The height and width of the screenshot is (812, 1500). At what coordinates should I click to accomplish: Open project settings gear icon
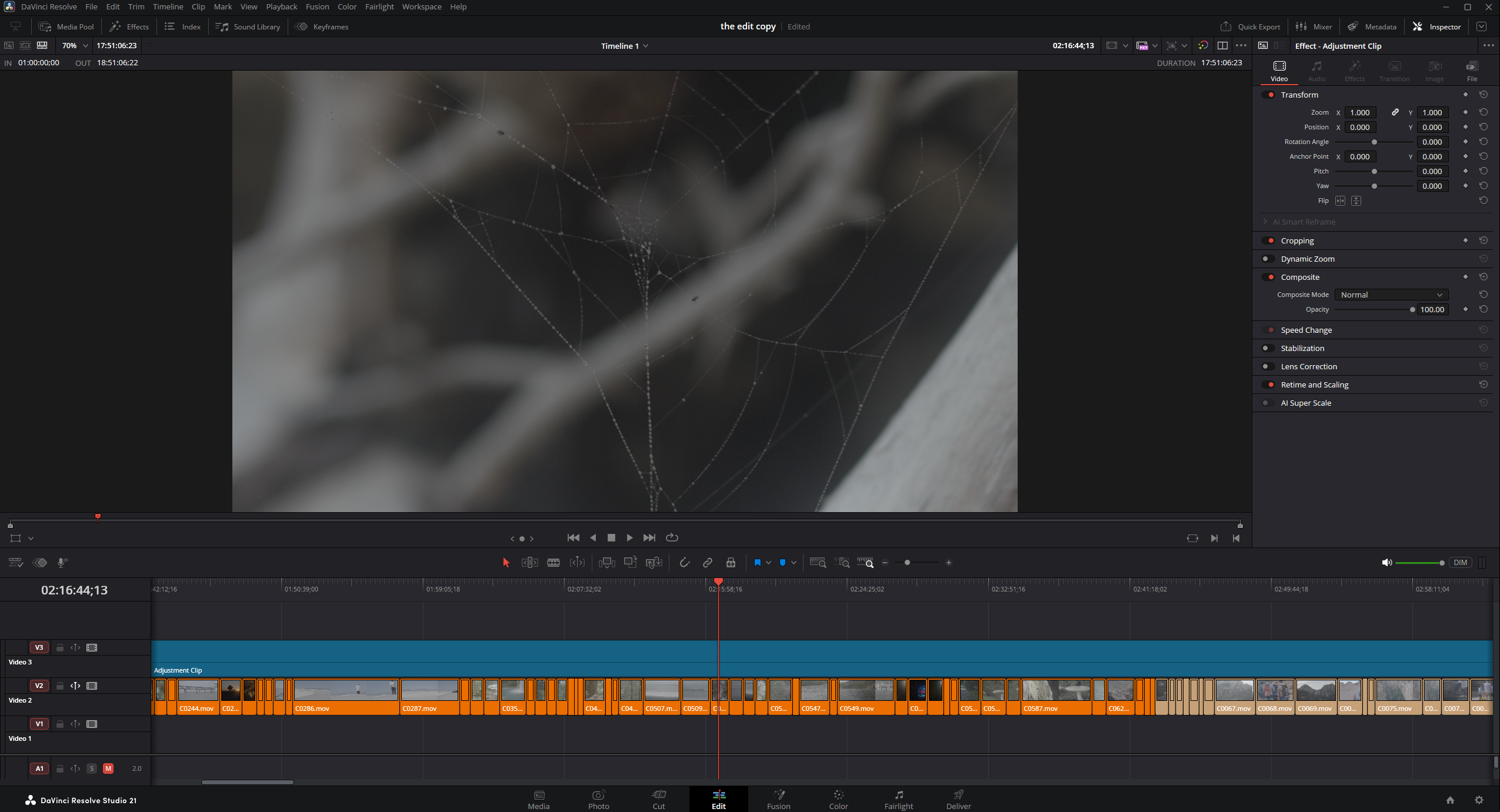pyautogui.click(x=1479, y=800)
